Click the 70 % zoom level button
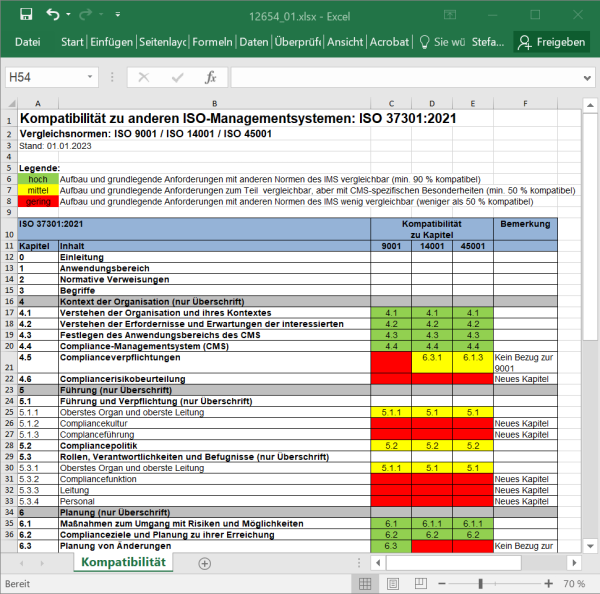 (575, 583)
